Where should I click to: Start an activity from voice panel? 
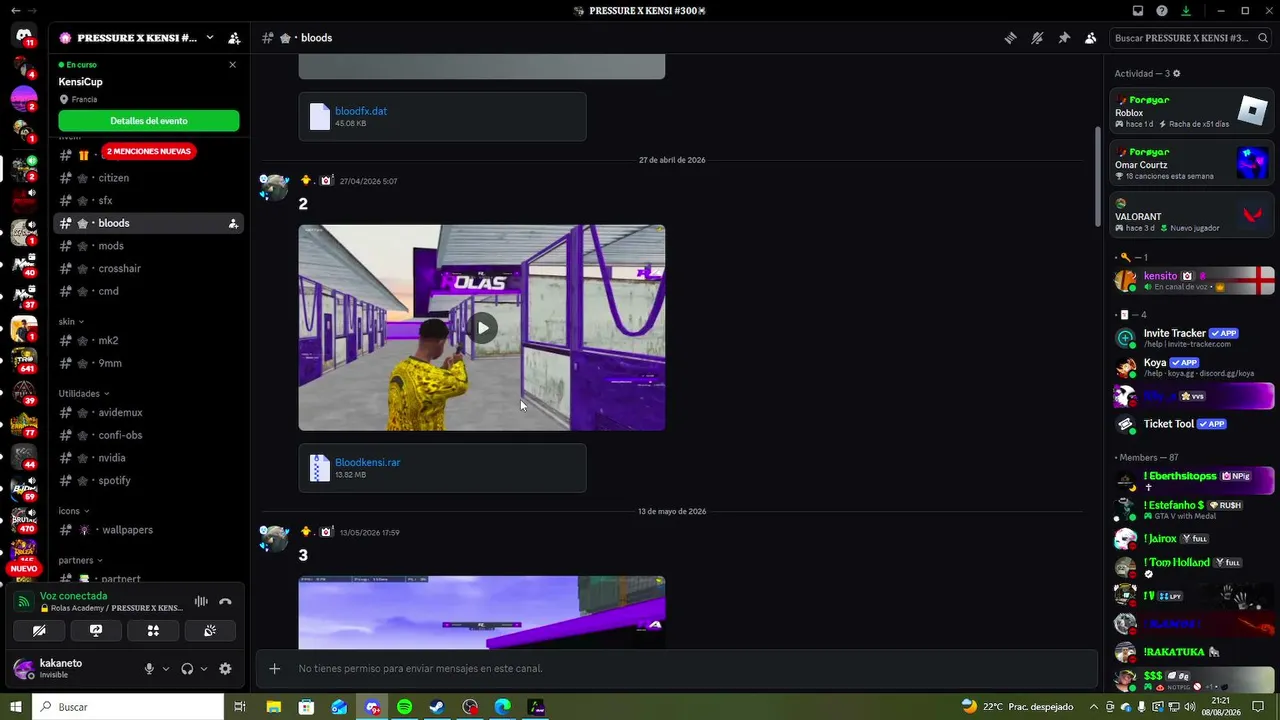[153, 631]
